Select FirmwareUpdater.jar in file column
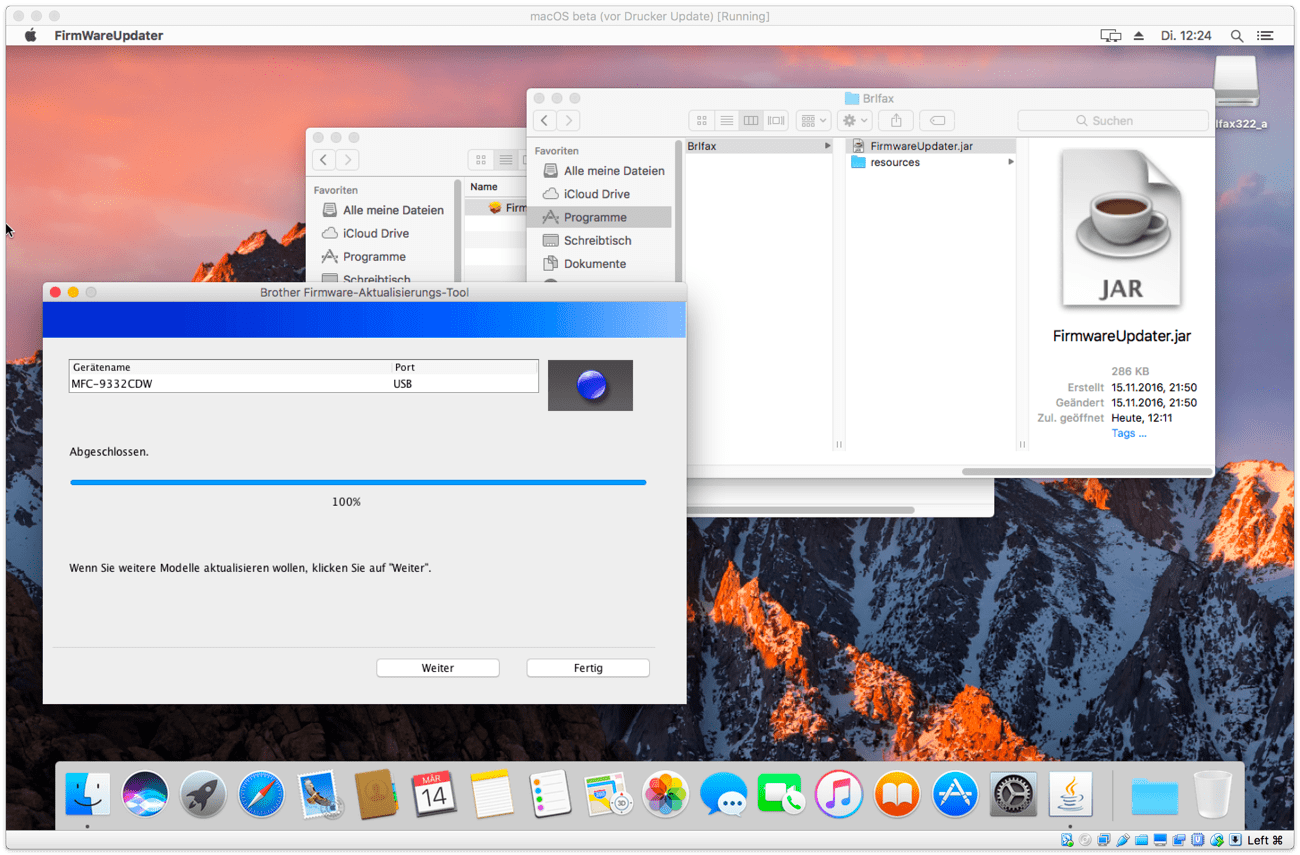 pos(932,146)
